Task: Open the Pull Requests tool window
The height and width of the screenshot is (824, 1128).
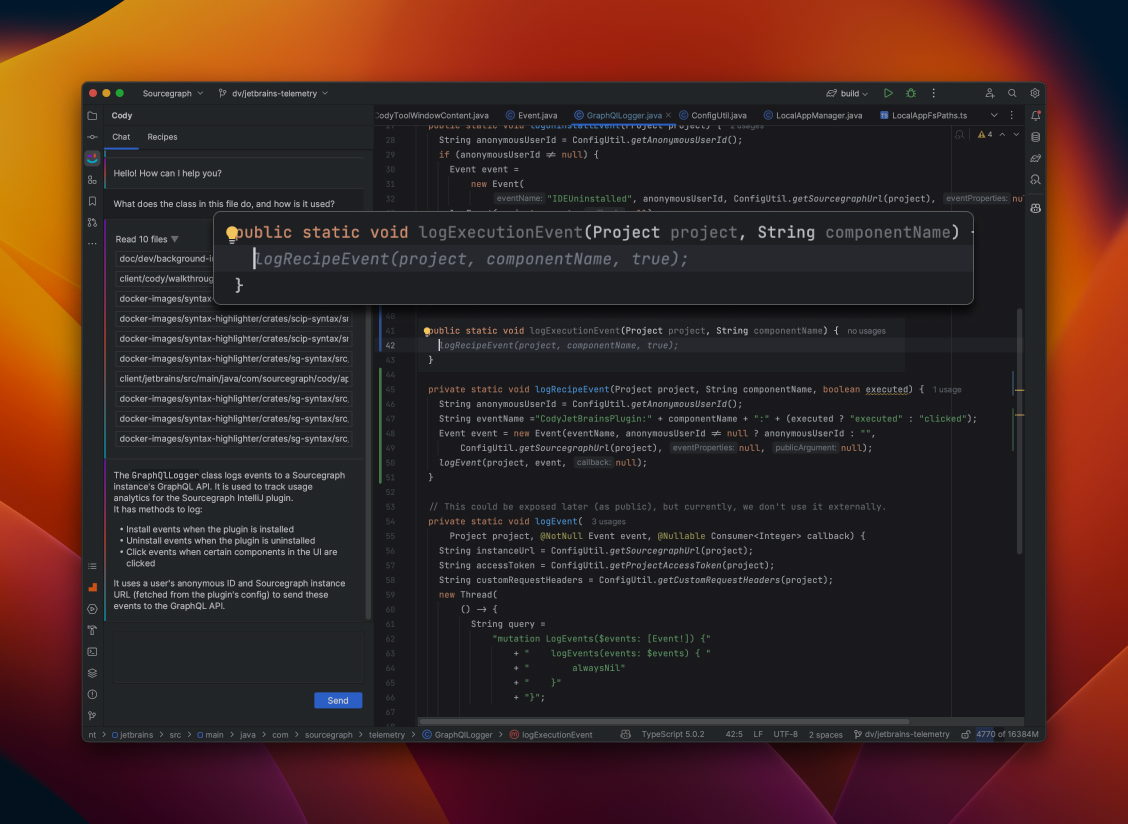Action: [92, 222]
